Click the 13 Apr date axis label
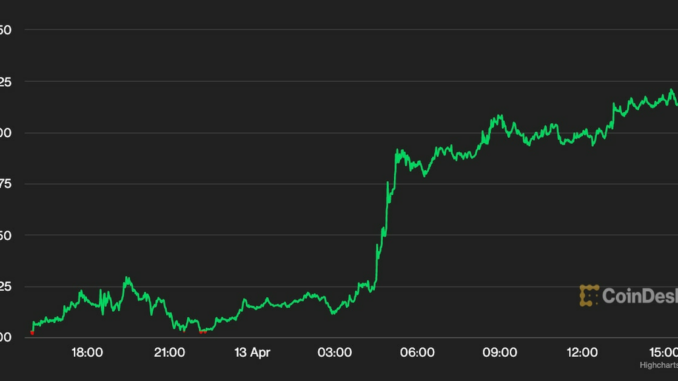This screenshot has height=381, width=678. (x=252, y=352)
